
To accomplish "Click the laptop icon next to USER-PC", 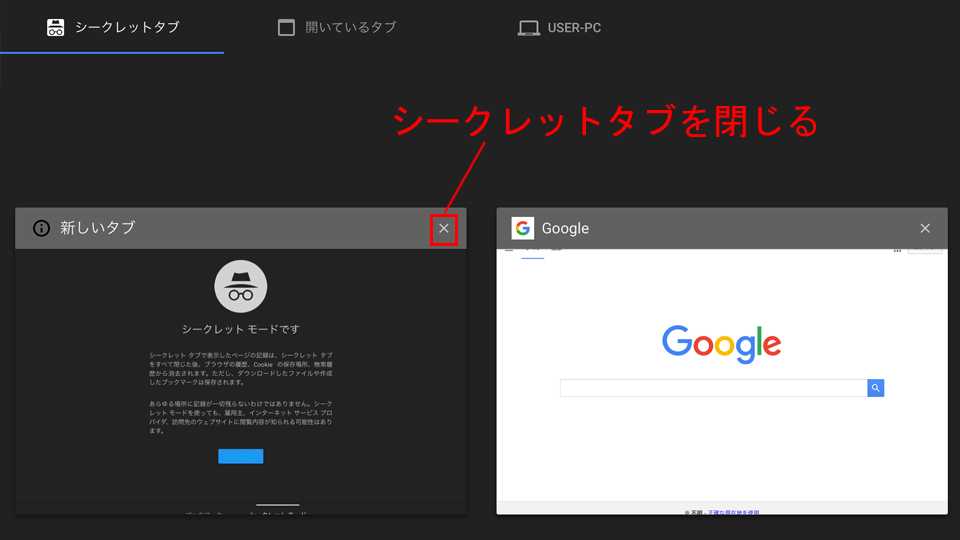I will pos(528,28).
